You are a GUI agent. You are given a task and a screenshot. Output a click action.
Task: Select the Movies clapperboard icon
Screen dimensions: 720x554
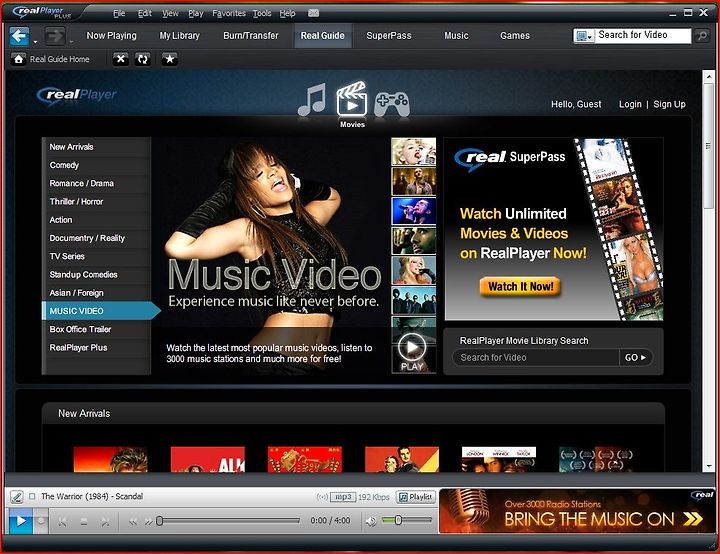pyautogui.click(x=352, y=98)
